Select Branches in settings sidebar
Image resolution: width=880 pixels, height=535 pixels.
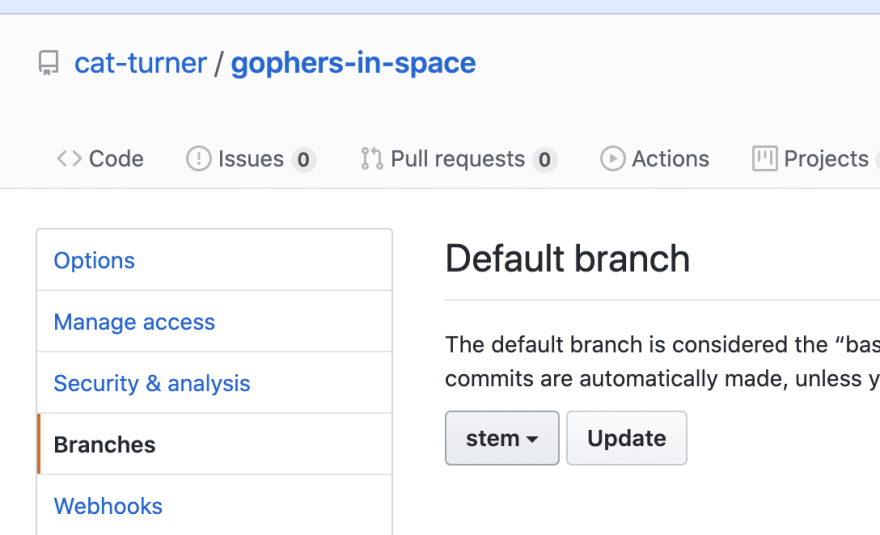214,444
